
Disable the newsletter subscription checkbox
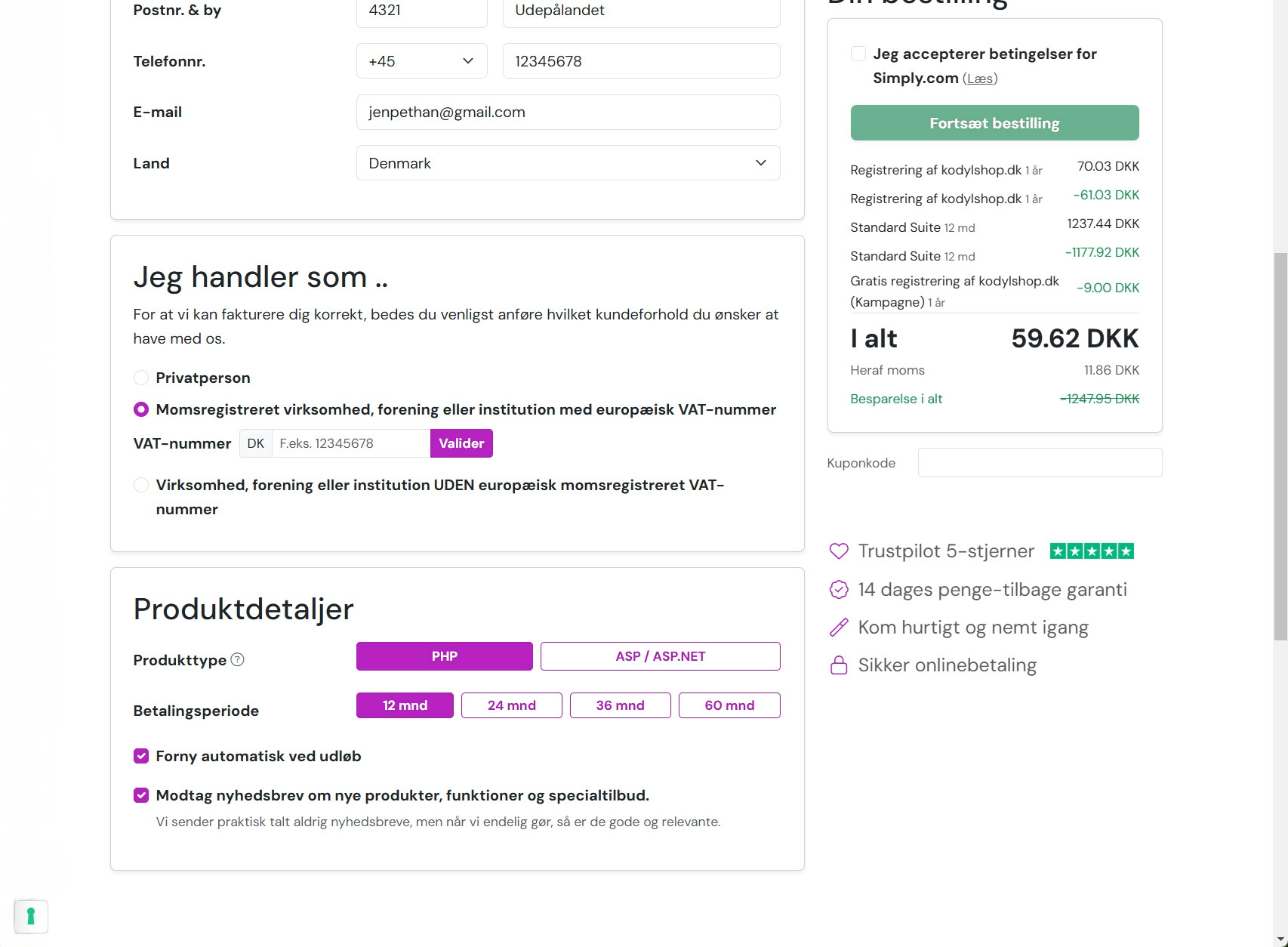coord(141,795)
